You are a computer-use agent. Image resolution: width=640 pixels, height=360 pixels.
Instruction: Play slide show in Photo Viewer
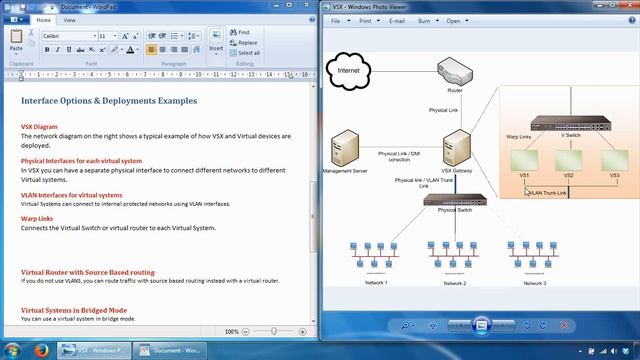(x=481, y=325)
